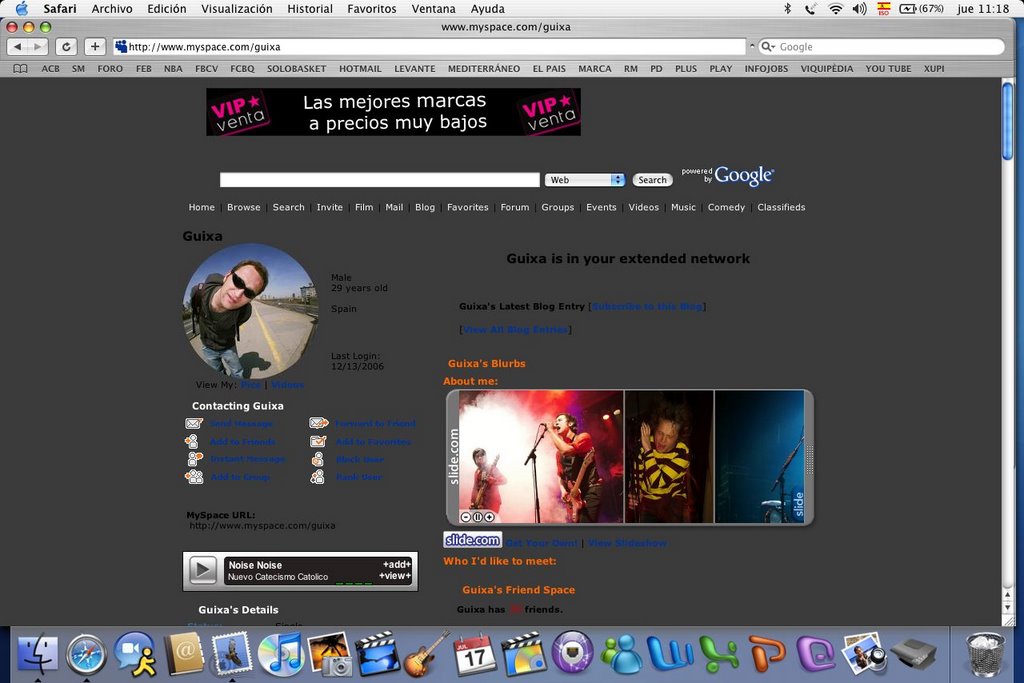This screenshot has width=1024, height=683.
Task: Click the Blog navigation link
Action: pos(424,207)
